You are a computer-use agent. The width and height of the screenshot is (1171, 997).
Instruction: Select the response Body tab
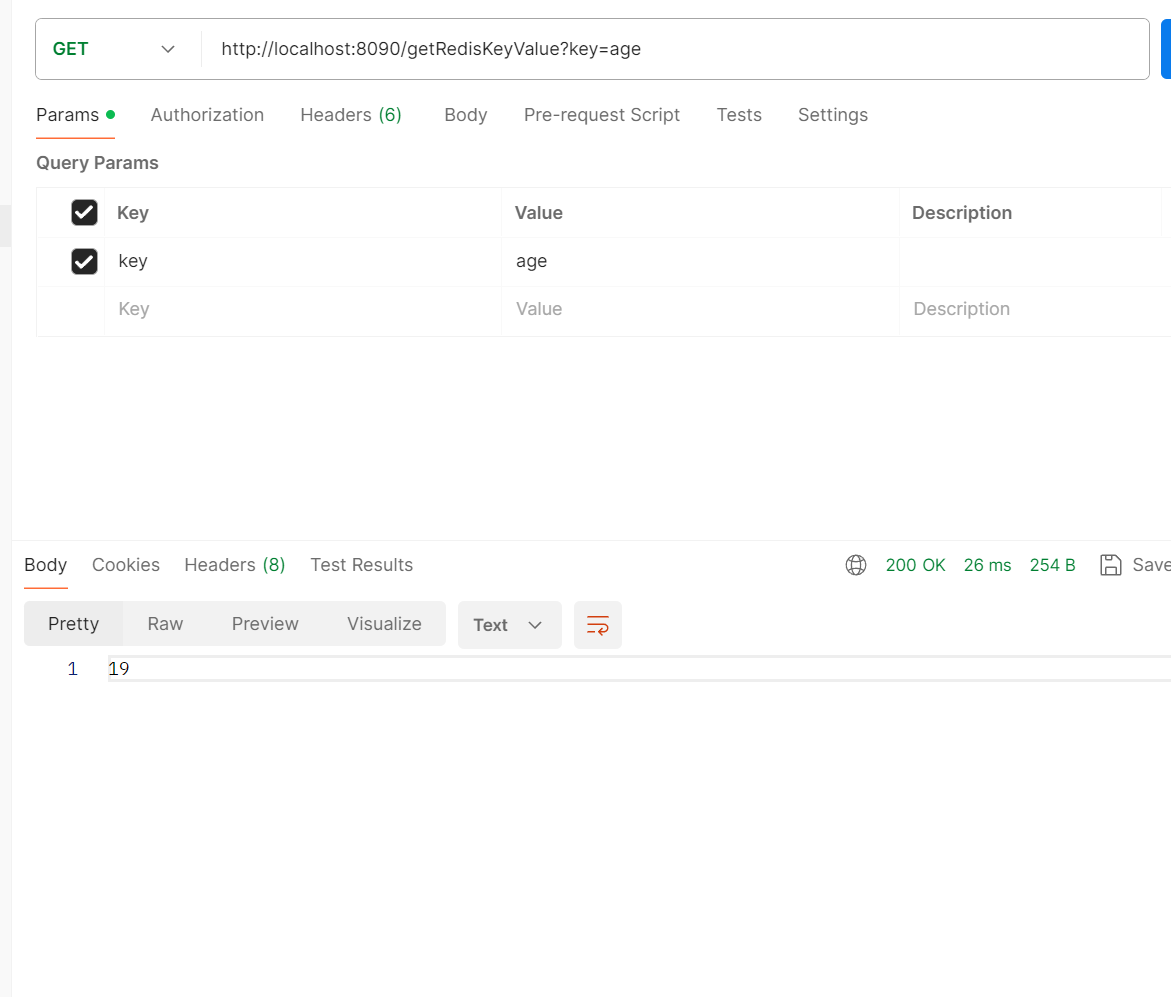pos(46,565)
